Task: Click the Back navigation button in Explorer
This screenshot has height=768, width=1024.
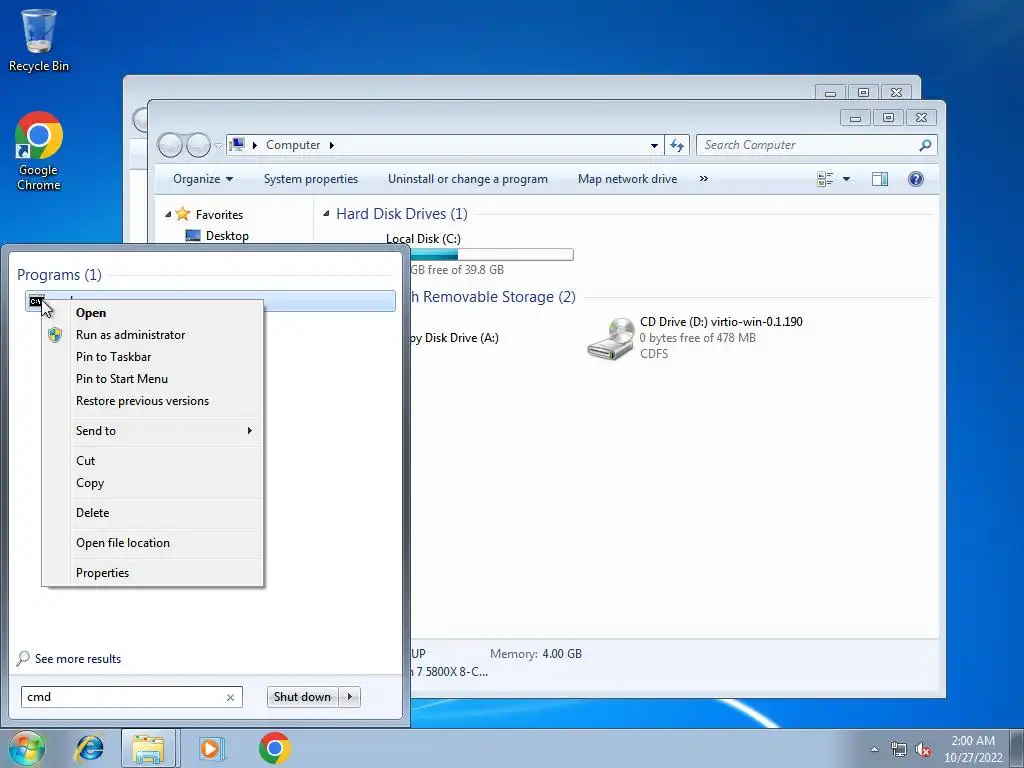Action: coord(170,145)
